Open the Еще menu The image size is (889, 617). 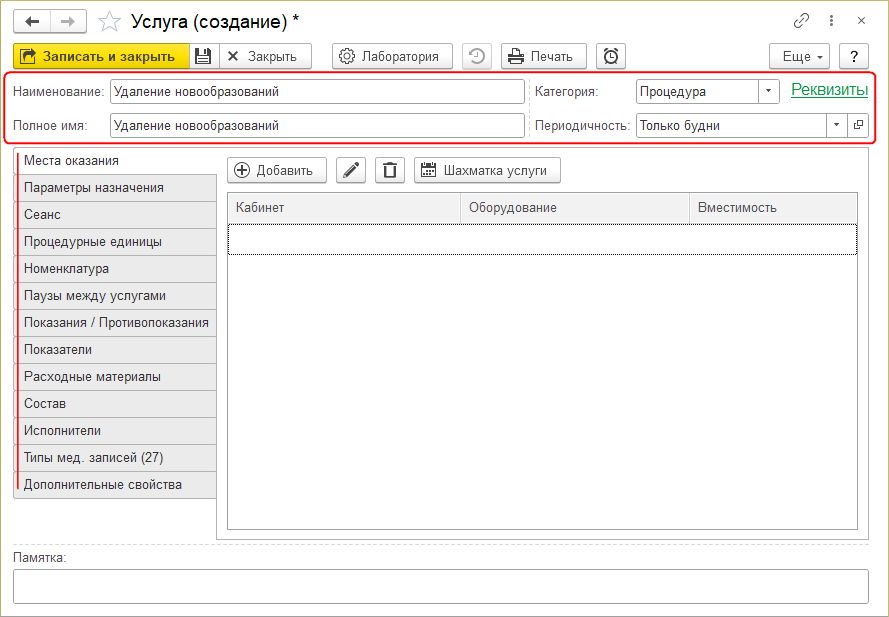[800, 56]
